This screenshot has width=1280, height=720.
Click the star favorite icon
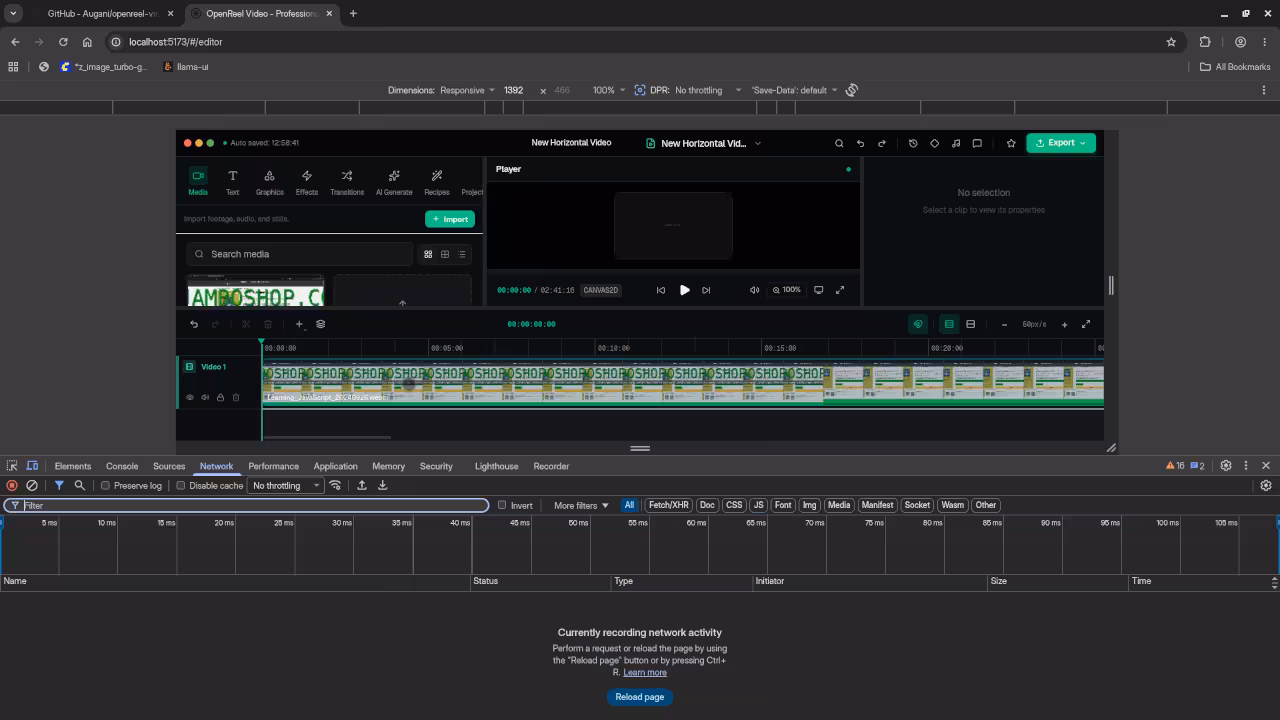[x=1011, y=143]
